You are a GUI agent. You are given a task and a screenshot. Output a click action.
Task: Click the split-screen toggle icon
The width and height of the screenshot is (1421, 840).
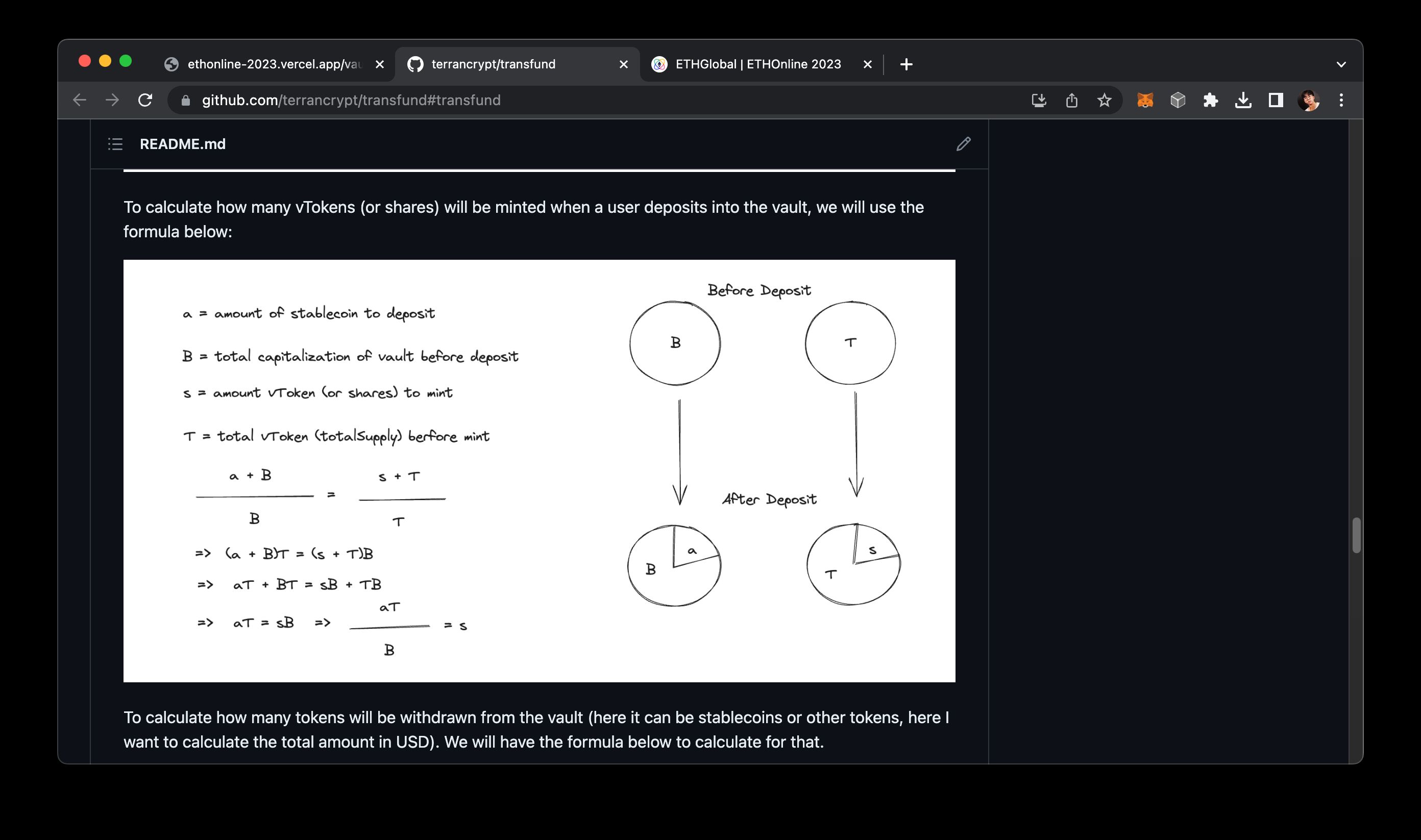coord(1276,99)
